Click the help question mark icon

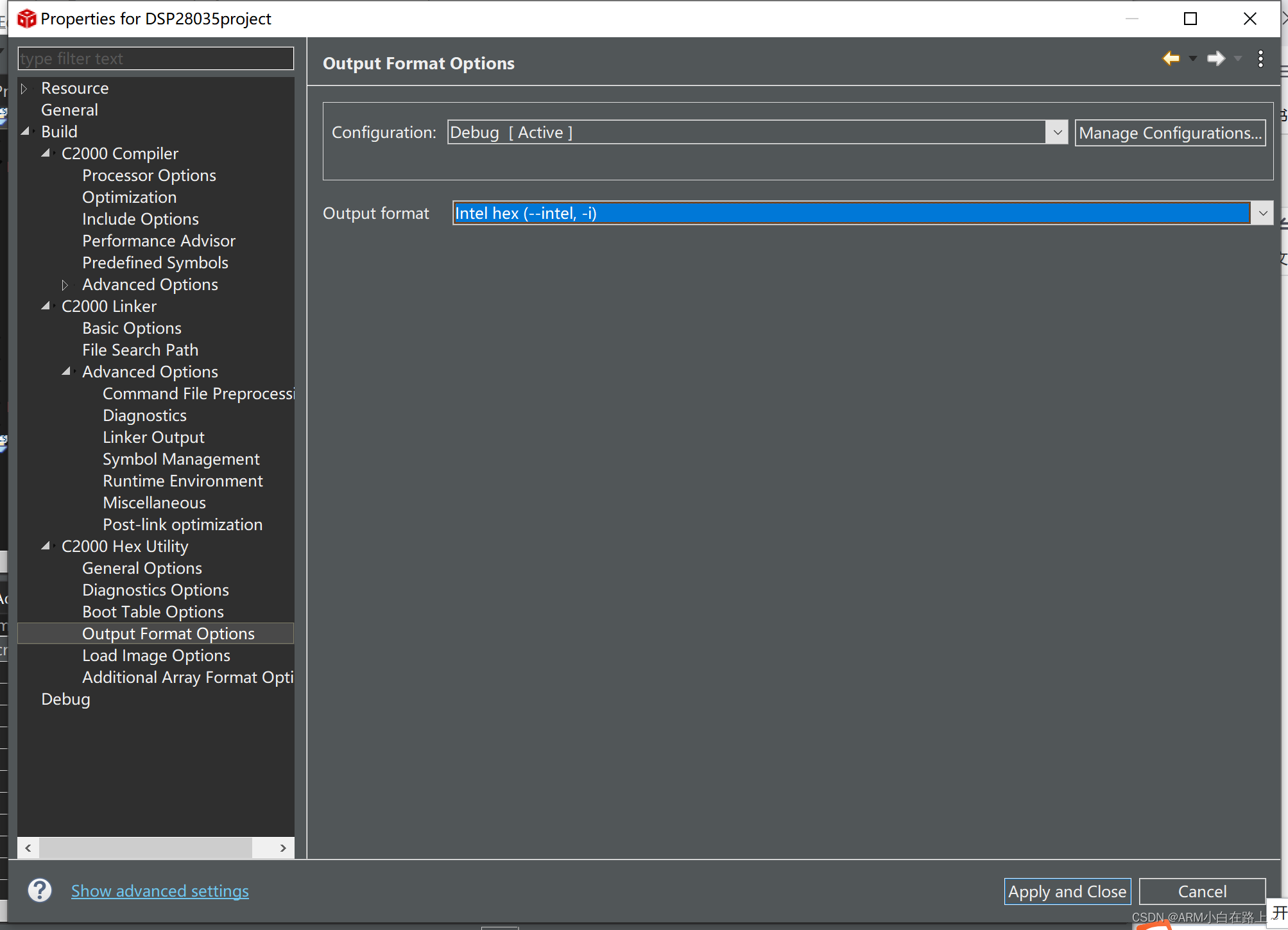(40, 890)
